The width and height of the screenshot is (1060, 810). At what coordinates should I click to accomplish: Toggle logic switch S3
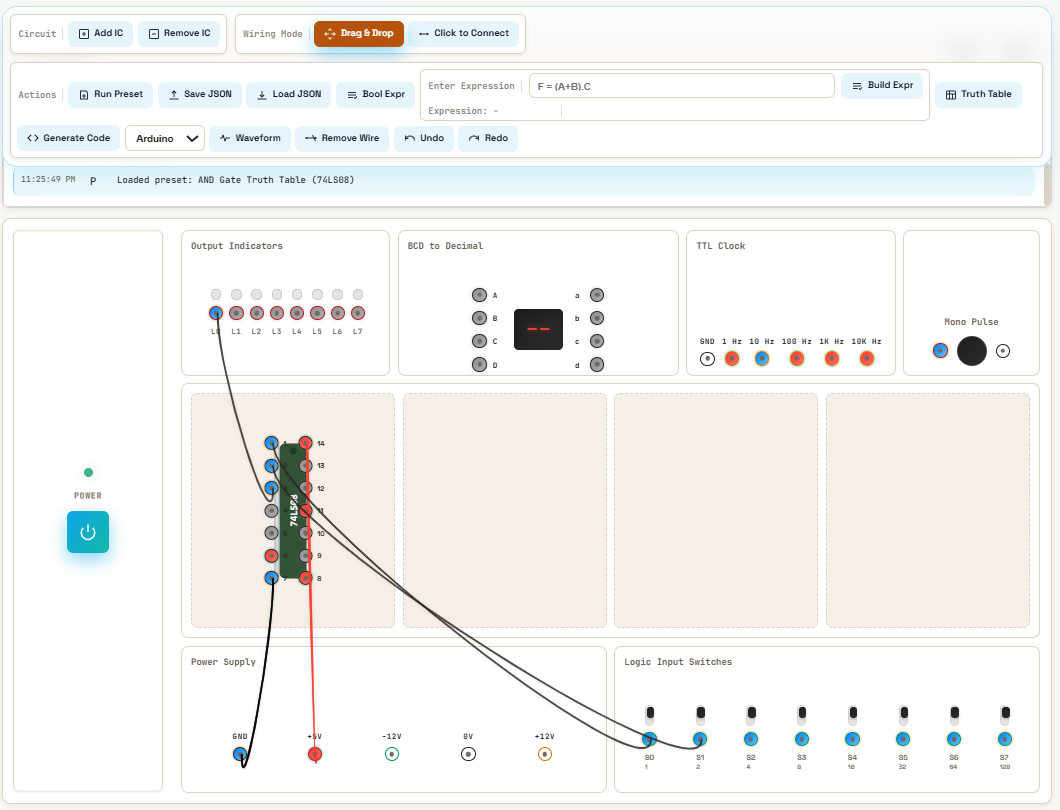click(x=802, y=714)
